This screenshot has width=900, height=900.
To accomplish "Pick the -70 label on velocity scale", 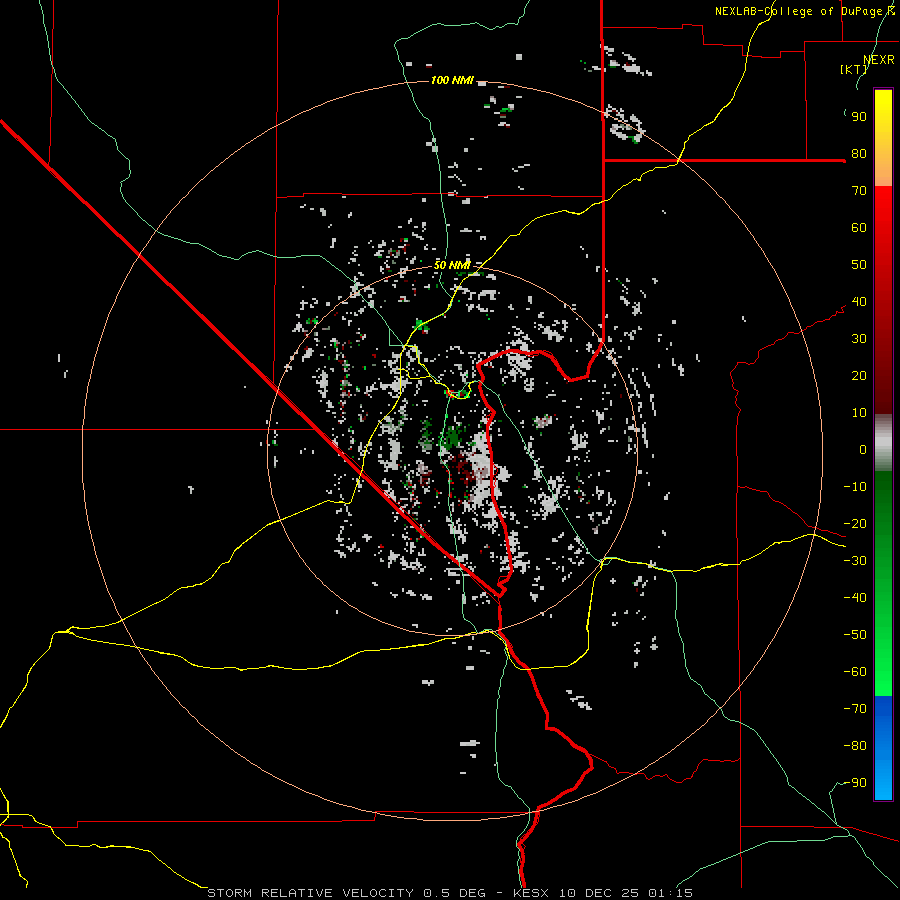I will coord(855,709).
